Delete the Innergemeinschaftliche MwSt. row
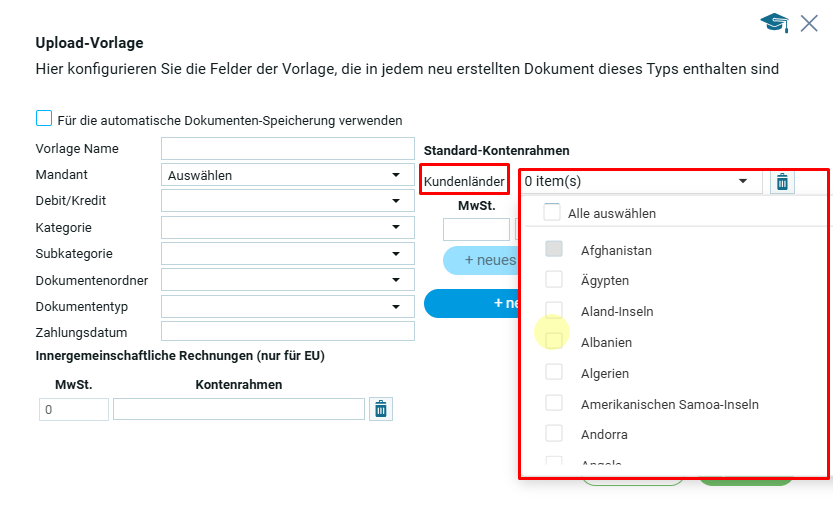Viewport: 833px width, 518px height. (x=380, y=409)
